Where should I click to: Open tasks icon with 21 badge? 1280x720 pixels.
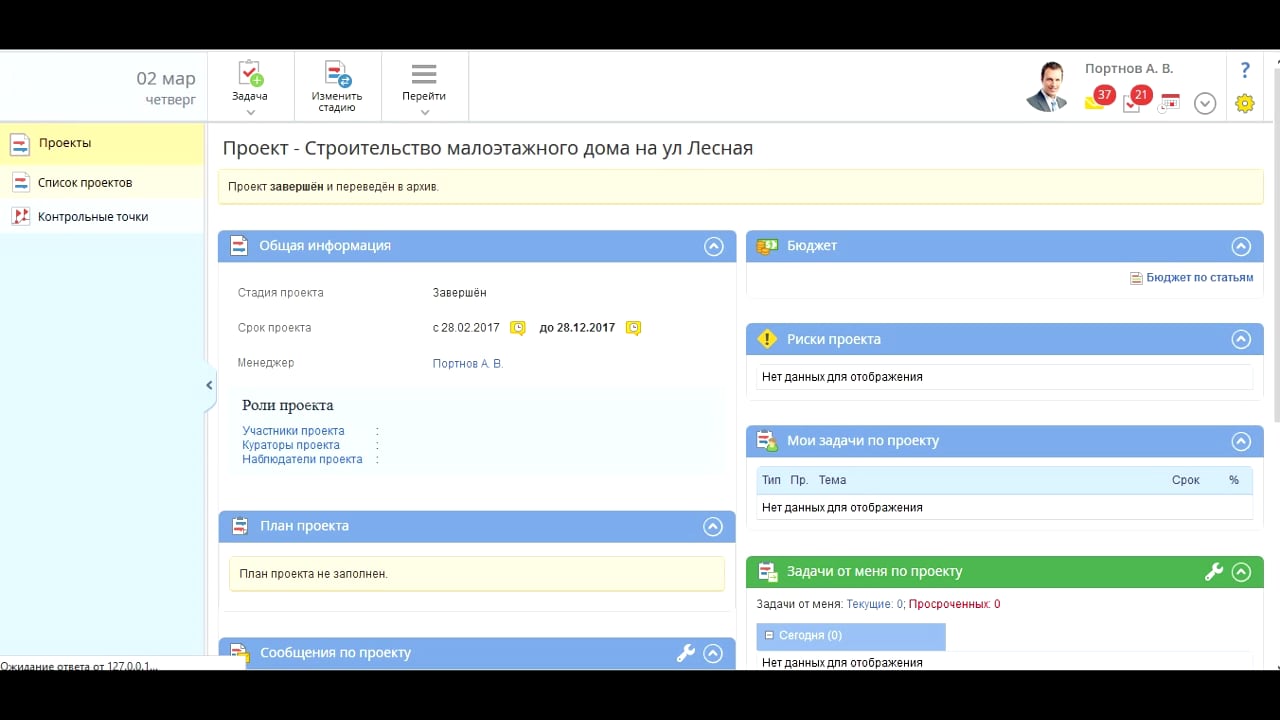(x=1137, y=99)
